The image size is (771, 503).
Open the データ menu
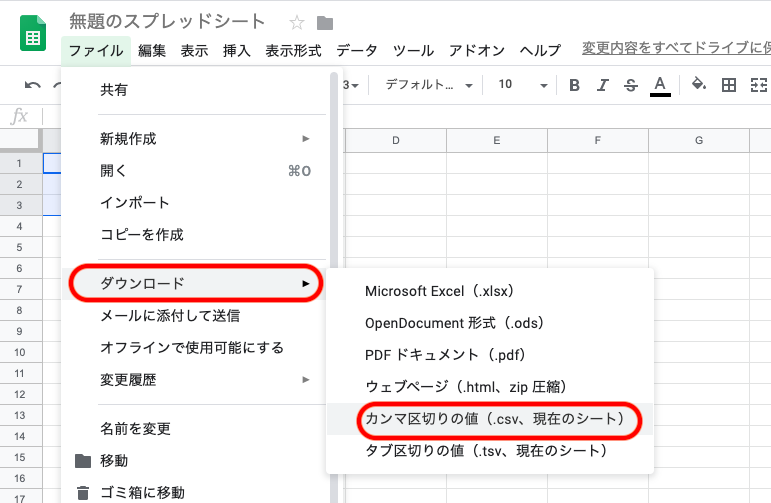(x=357, y=51)
